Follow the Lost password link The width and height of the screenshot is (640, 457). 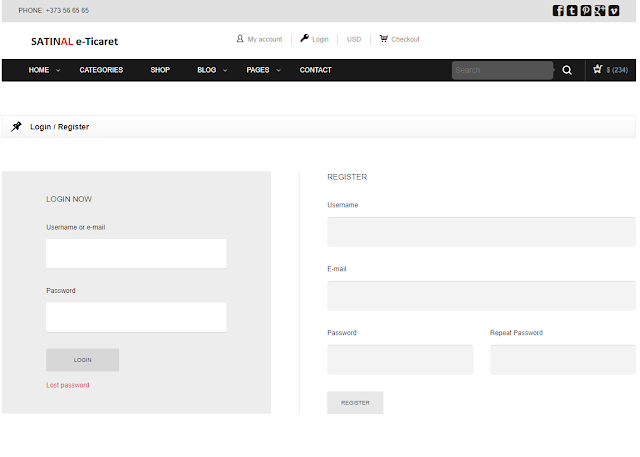tap(68, 385)
